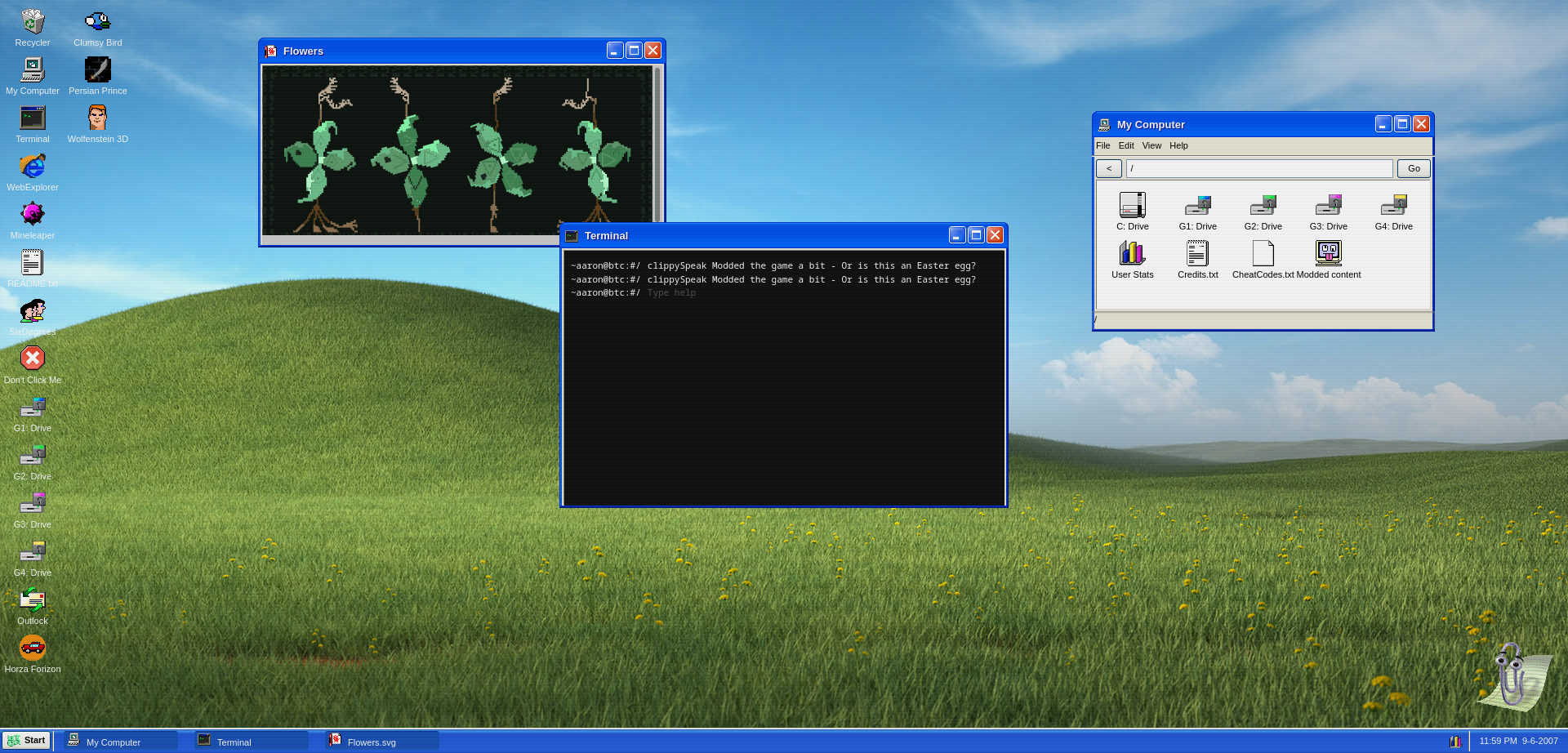Open SixDegrees desktop icon
This screenshot has width=1568, height=753.
click(x=33, y=317)
